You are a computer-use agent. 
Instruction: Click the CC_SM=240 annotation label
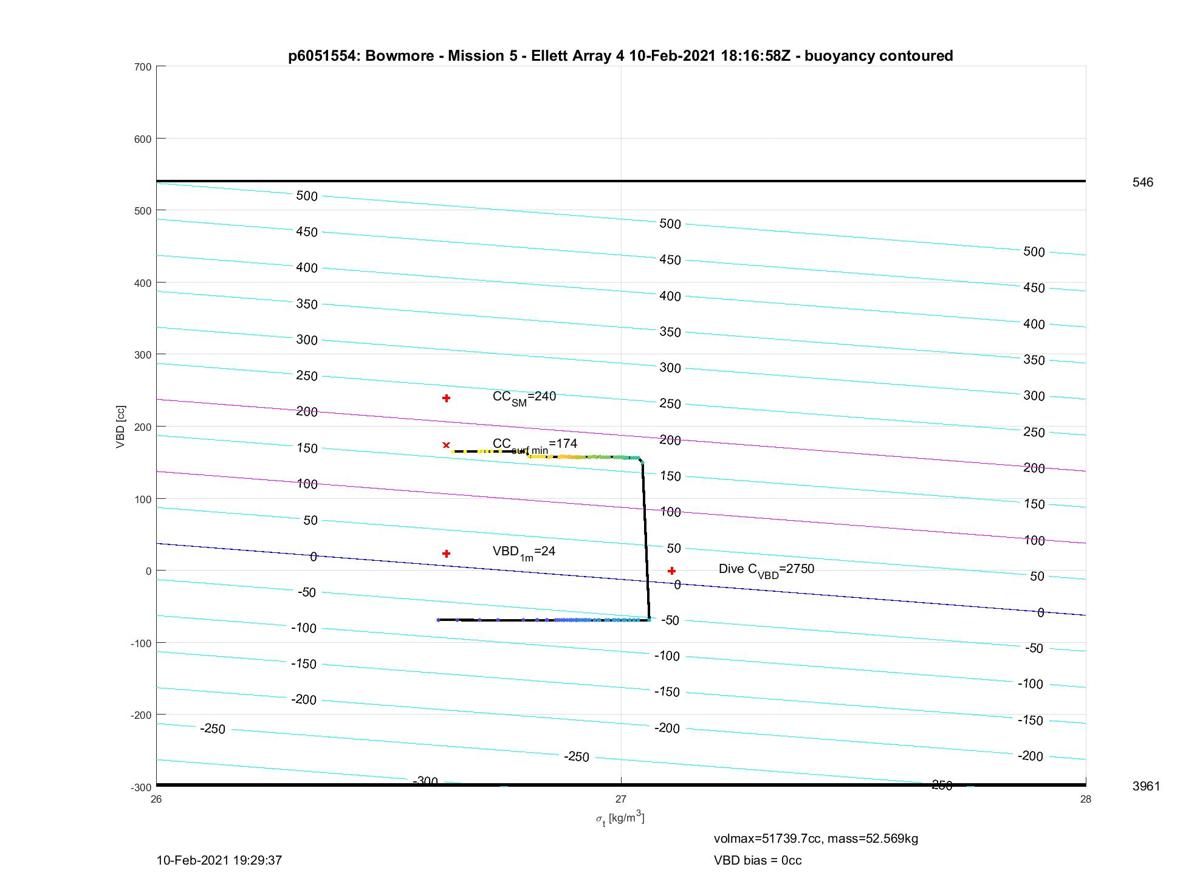point(524,397)
